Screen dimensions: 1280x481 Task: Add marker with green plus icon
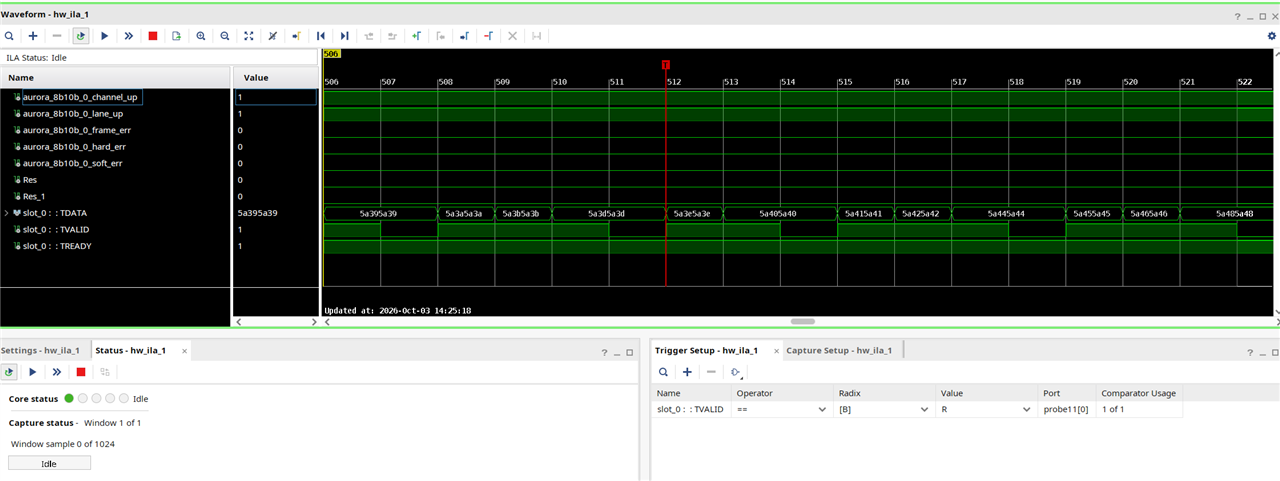[416, 35]
